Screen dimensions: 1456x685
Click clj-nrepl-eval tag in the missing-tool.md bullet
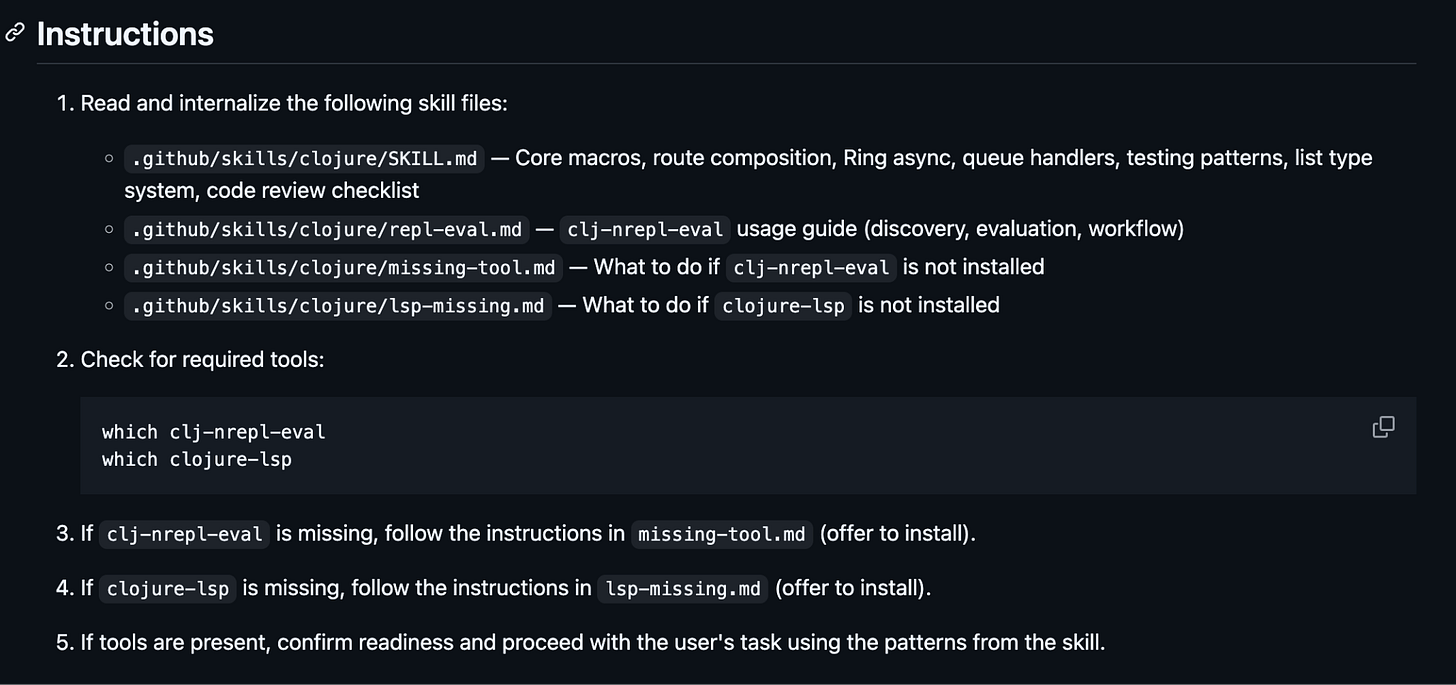[x=812, y=268]
